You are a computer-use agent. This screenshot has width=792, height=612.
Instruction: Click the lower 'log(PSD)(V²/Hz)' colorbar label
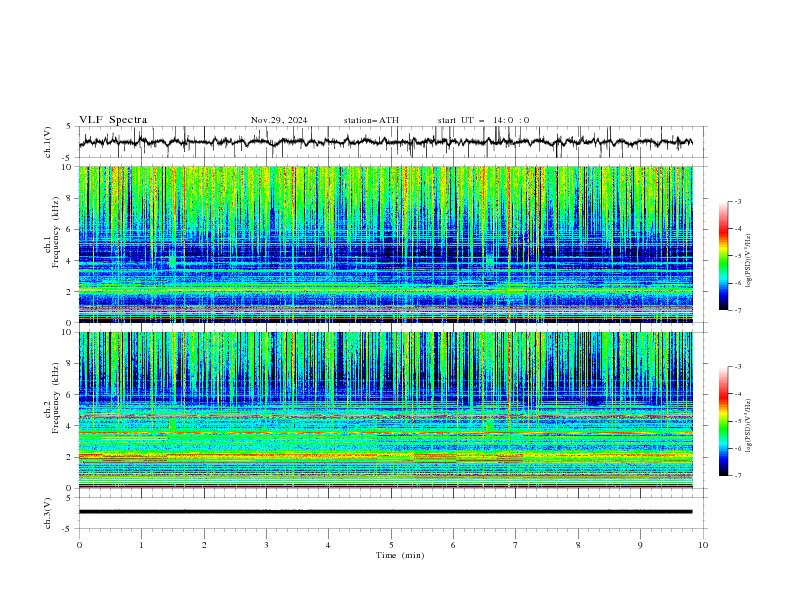click(749, 426)
